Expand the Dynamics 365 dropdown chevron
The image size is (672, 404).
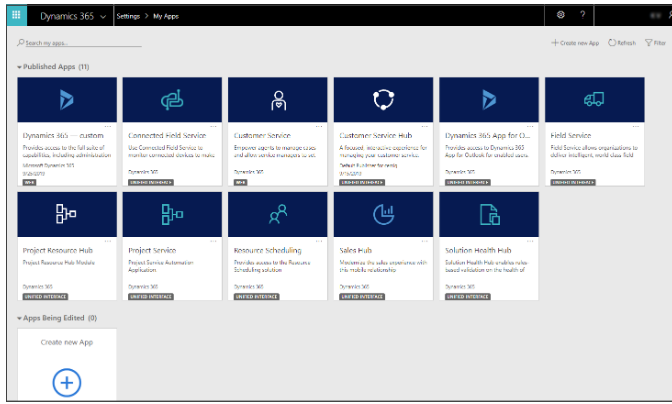pyautogui.click(x=103, y=17)
